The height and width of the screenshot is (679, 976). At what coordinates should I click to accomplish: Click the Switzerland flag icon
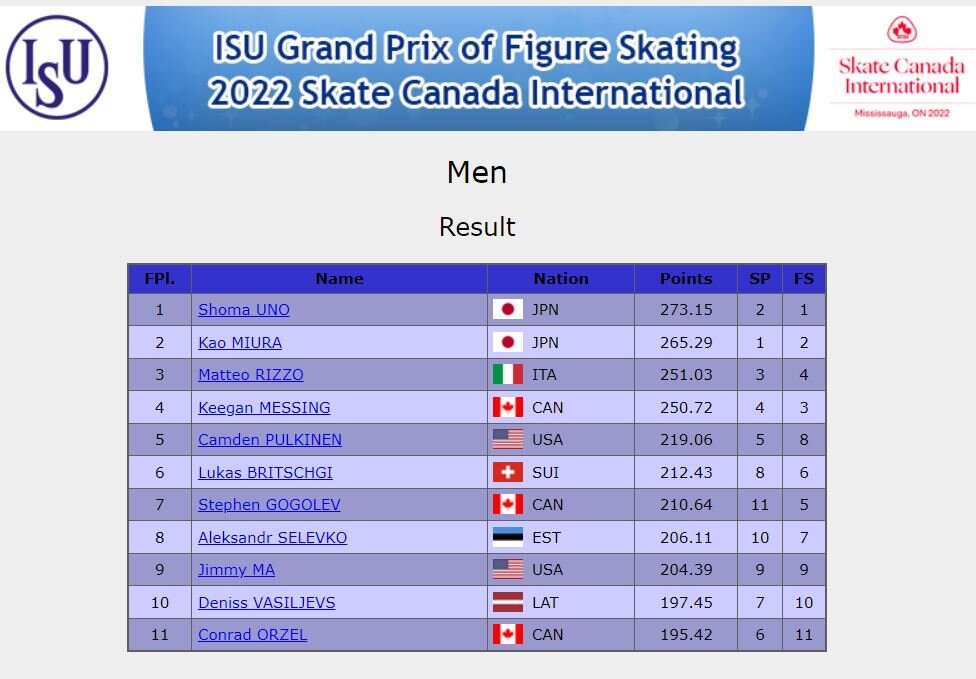(x=507, y=472)
